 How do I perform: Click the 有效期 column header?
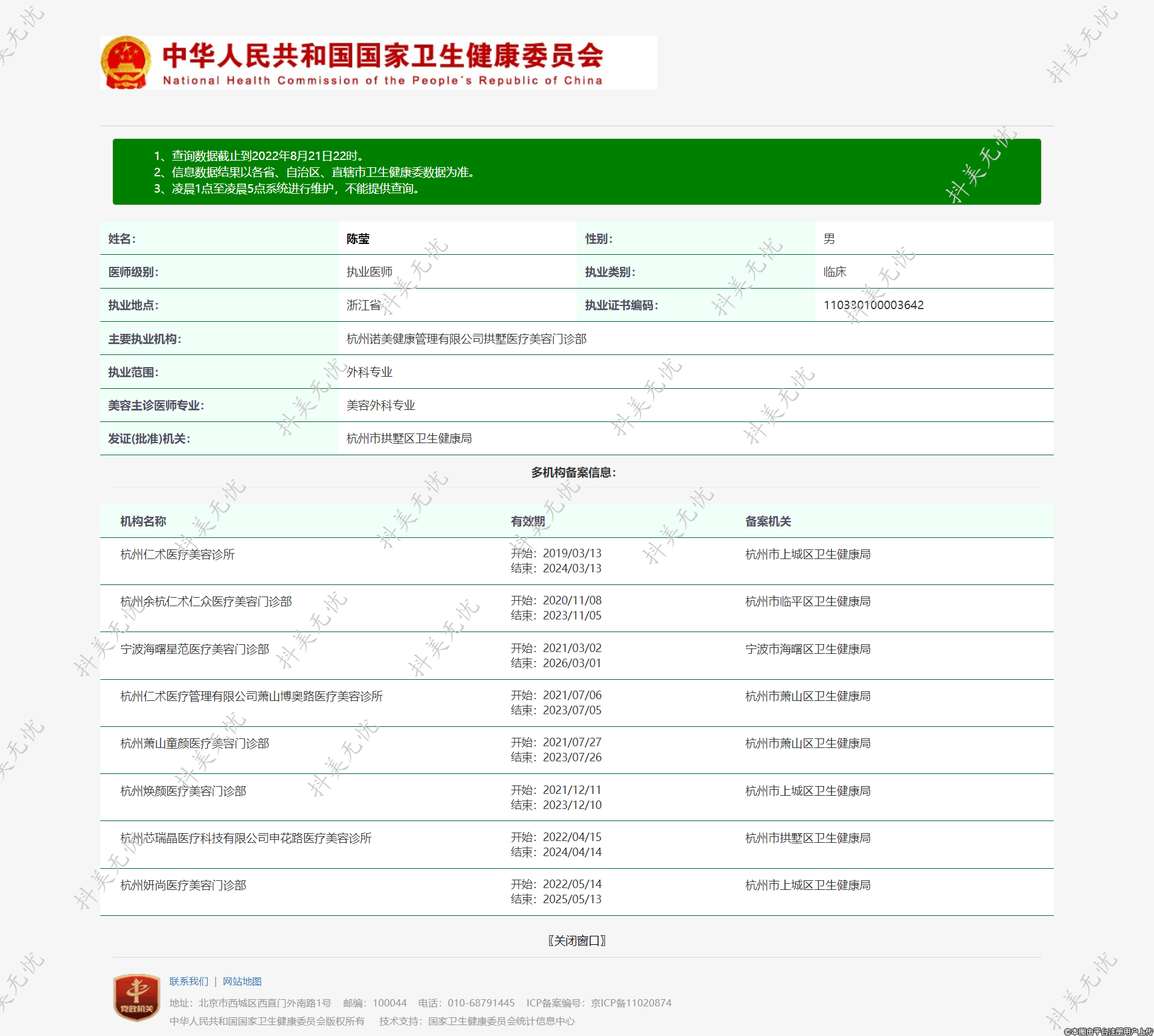pos(528,522)
